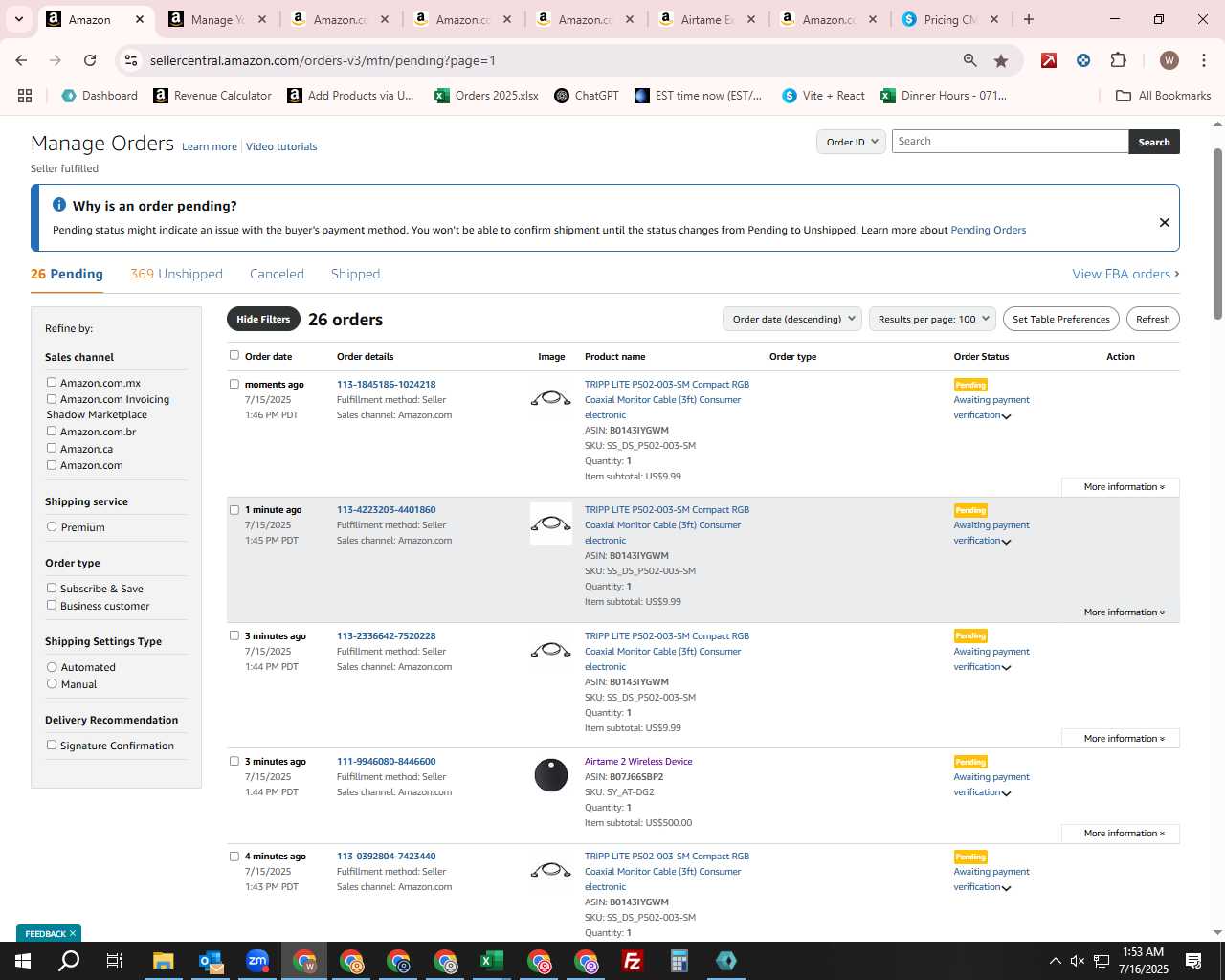Click the site information icon in address bar
1225x980 pixels.
[x=132, y=60]
